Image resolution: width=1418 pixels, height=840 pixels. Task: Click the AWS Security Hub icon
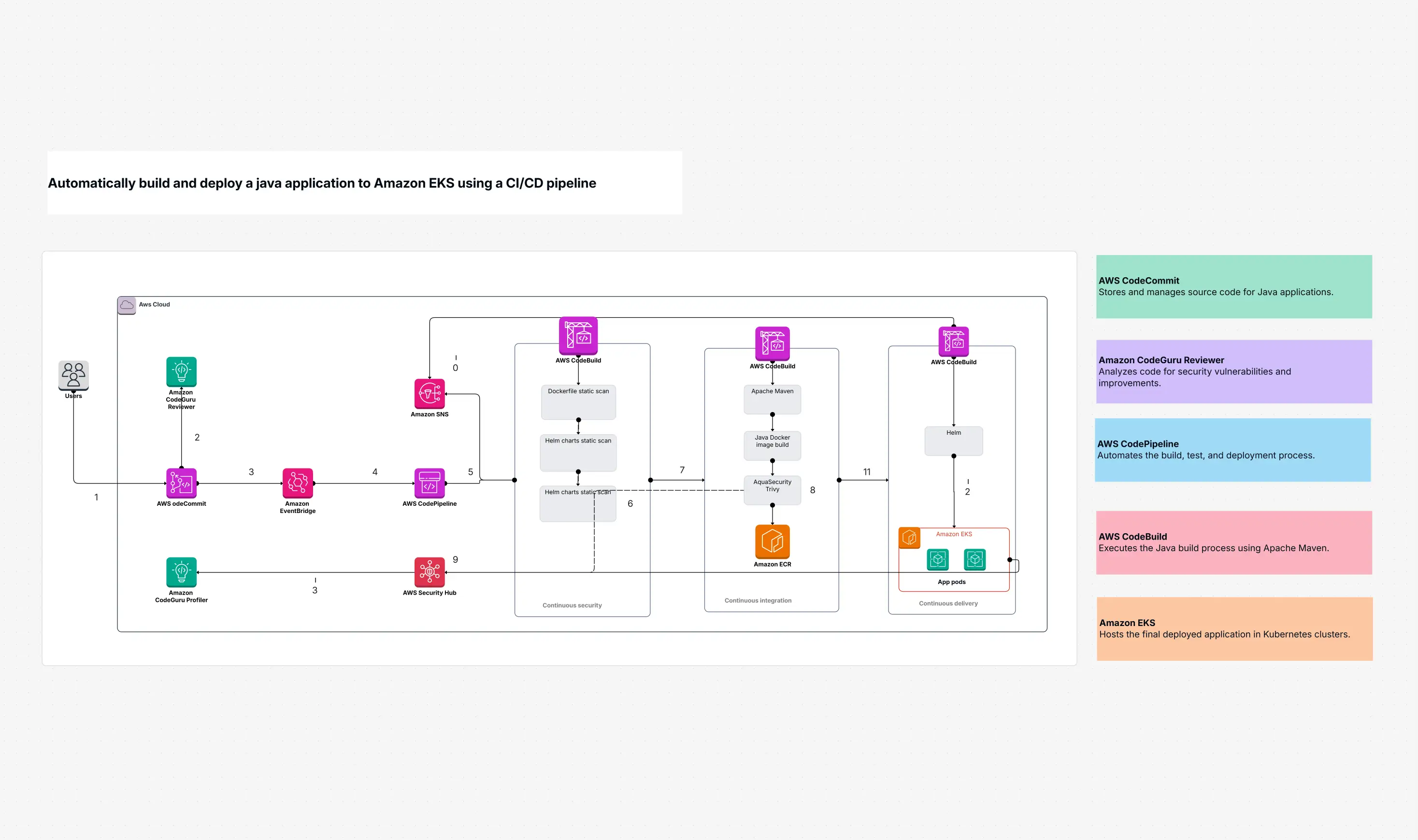[430, 573]
